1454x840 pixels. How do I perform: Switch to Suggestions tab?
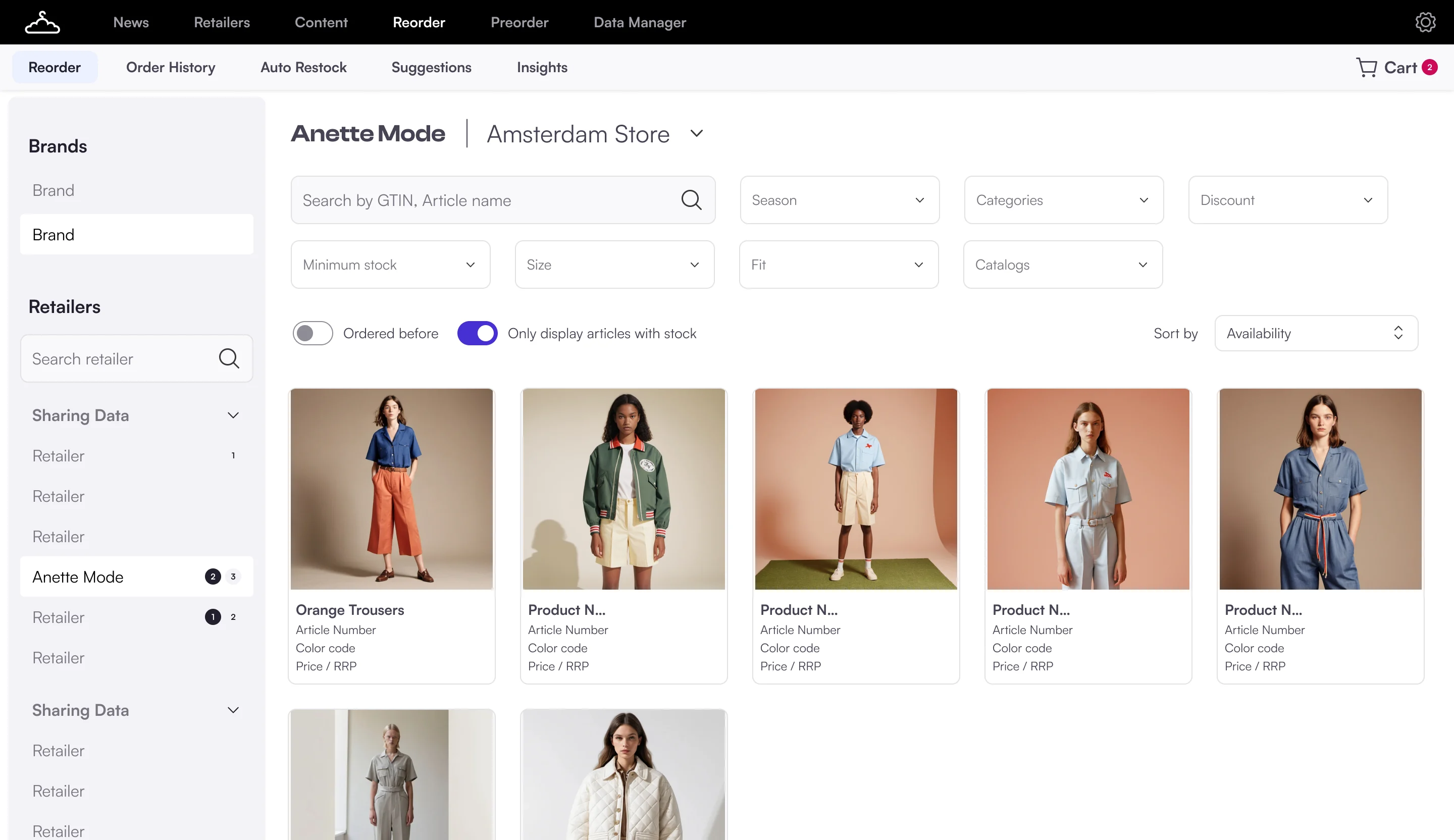(x=432, y=68)
